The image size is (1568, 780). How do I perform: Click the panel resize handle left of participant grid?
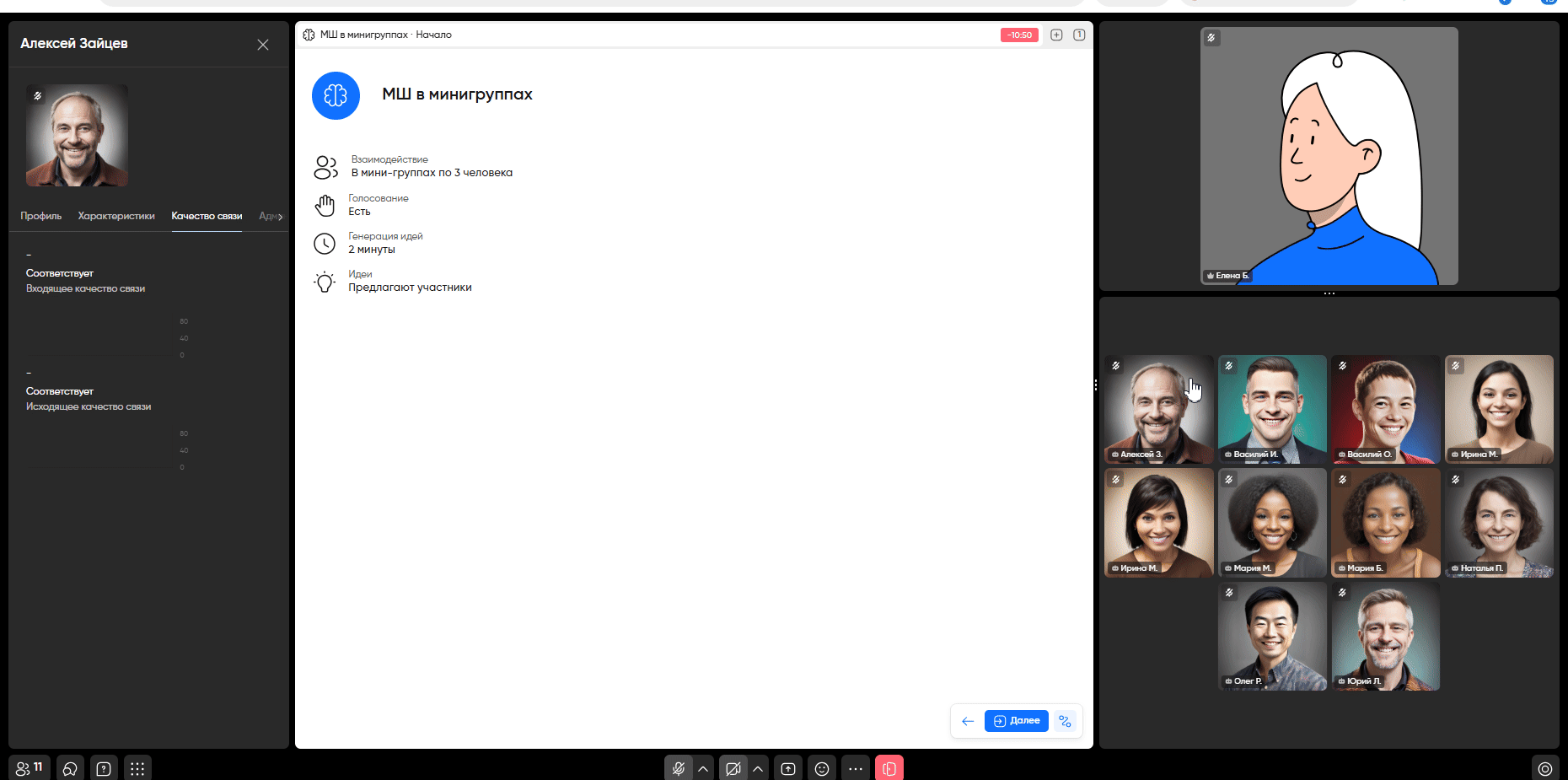(1096, 385)
